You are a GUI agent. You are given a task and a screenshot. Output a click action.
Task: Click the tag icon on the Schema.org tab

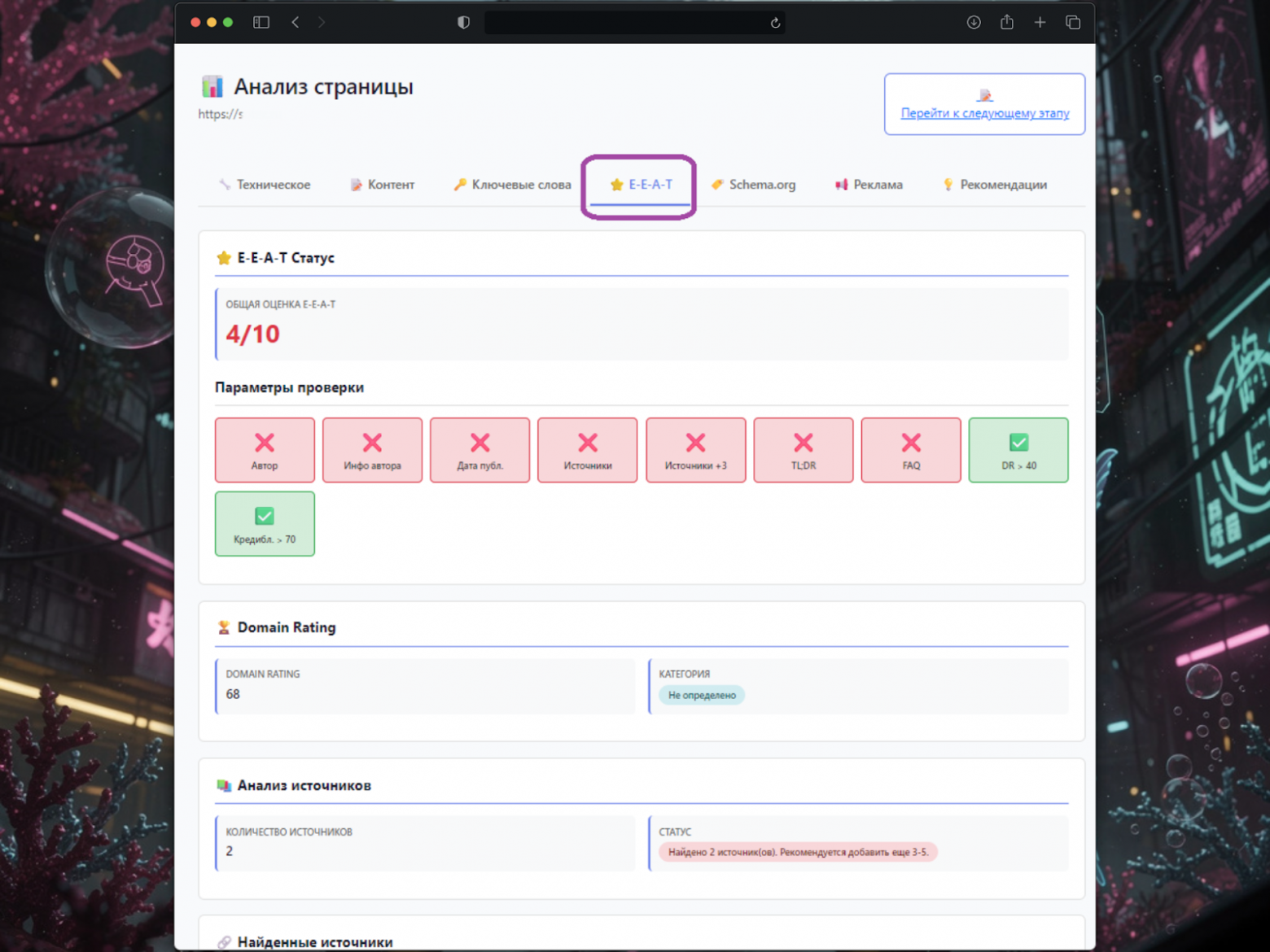click(x=718, y=185)
